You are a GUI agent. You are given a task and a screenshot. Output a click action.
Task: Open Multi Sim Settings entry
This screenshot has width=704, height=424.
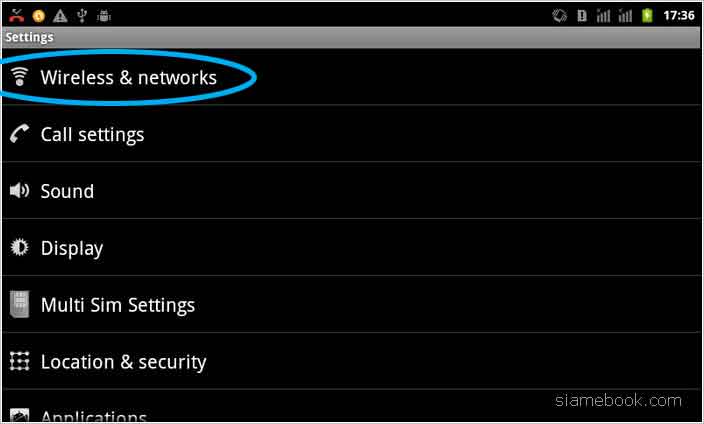(352, 305)
